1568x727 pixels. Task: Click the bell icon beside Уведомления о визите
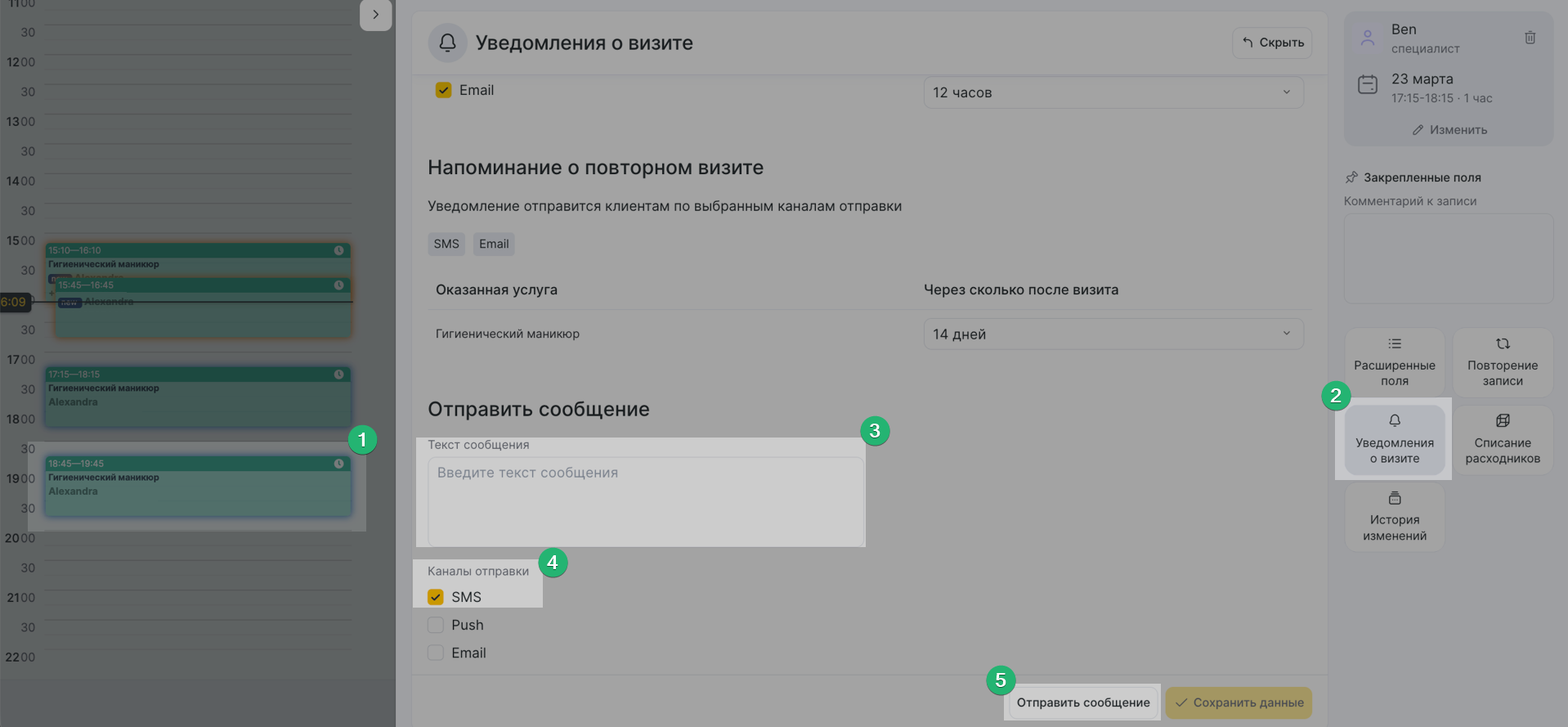point(447,43)
